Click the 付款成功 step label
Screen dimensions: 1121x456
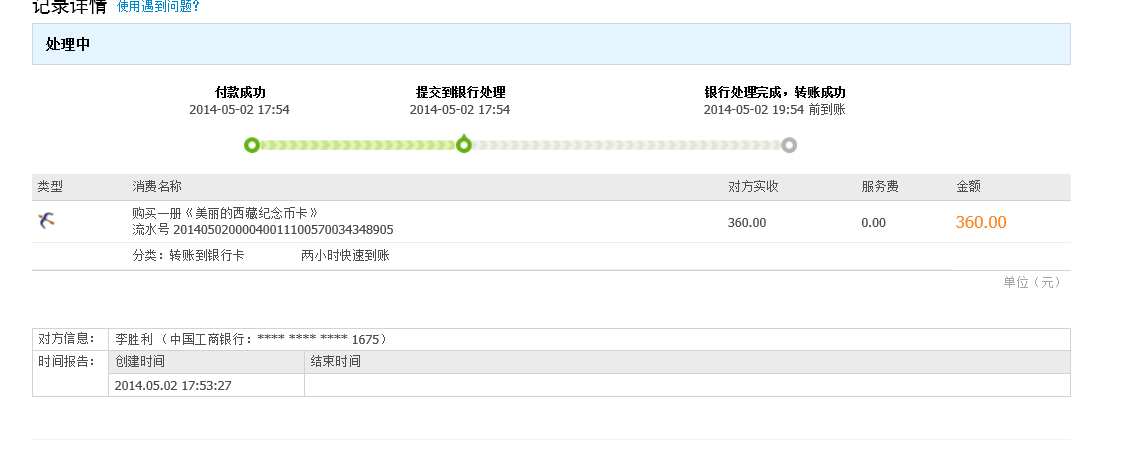point(240,92)
